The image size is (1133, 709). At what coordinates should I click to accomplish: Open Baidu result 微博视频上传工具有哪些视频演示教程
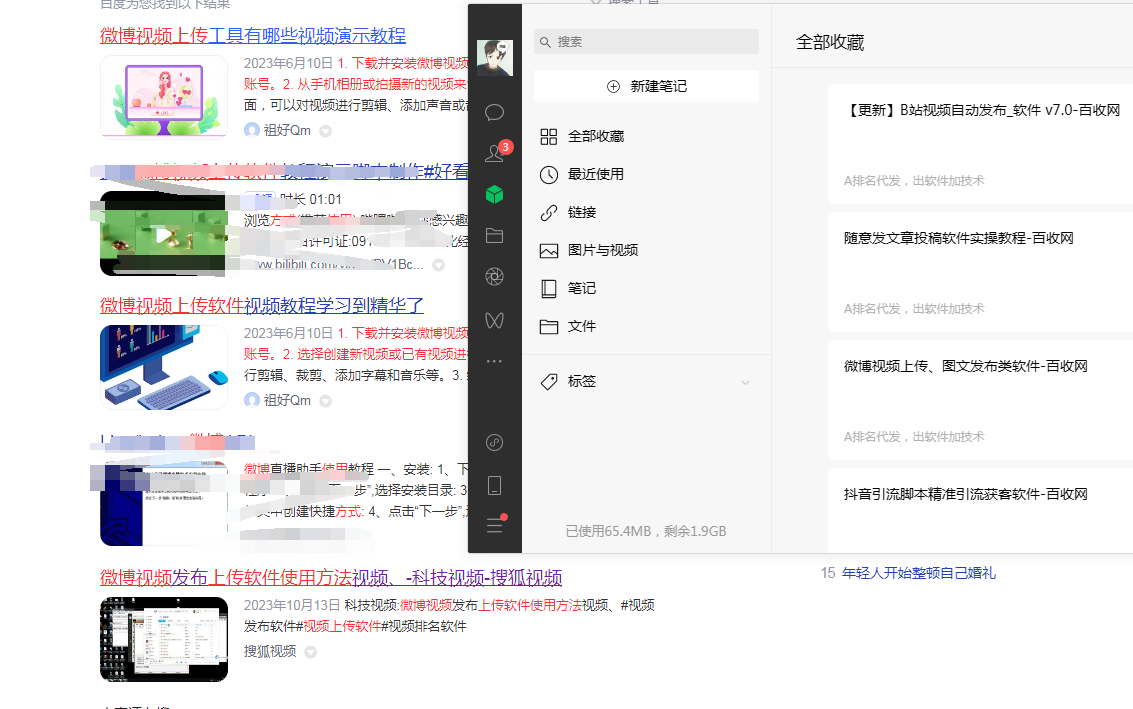[x=253, y=35]
